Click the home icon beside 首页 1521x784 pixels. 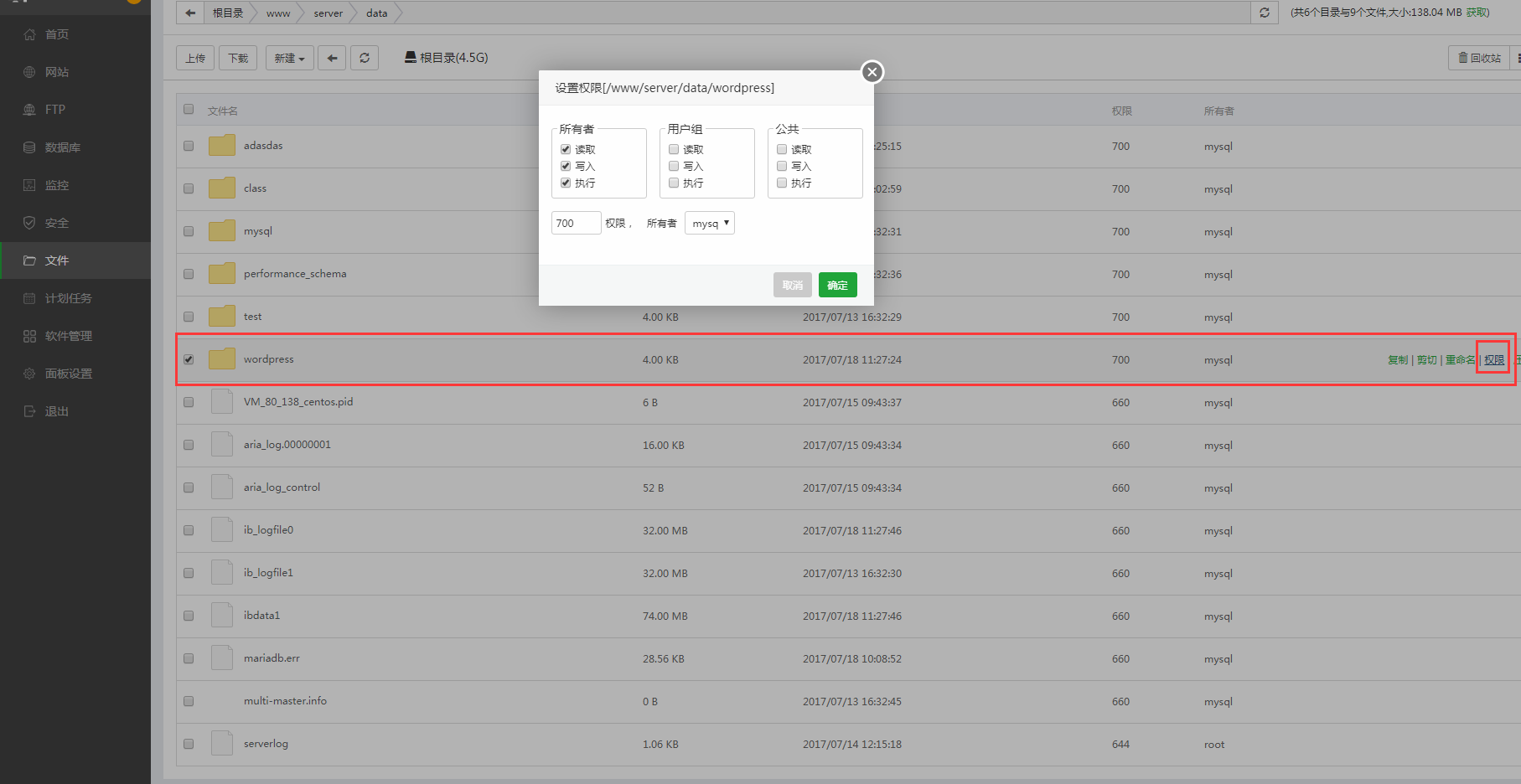click(x=29, y=34)
